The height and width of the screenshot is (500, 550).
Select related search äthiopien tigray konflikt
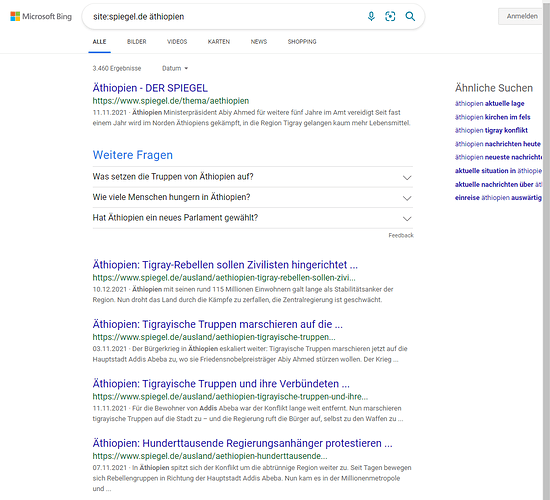pyautogui.click(x=491, y=131)
